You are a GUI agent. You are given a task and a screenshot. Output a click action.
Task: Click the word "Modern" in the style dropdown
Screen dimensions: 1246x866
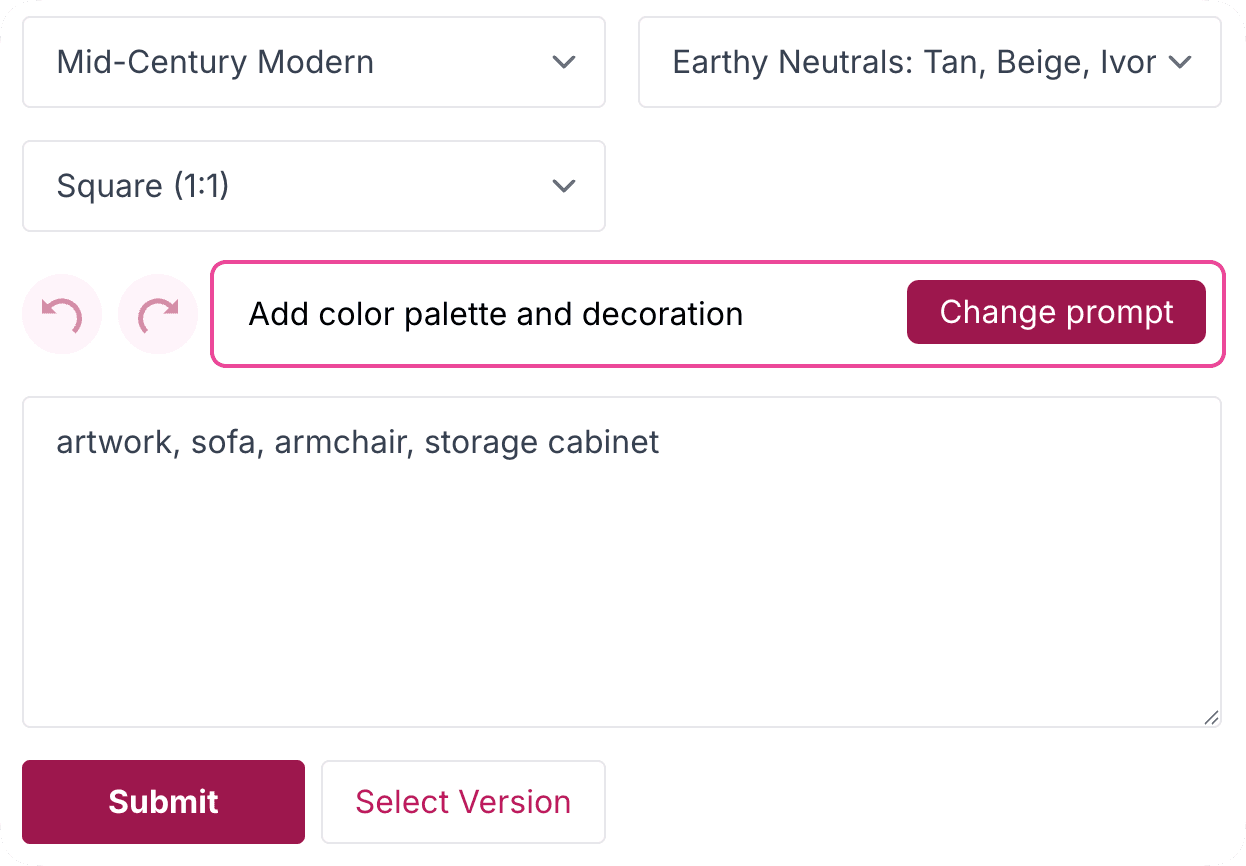tap(316, 62)
